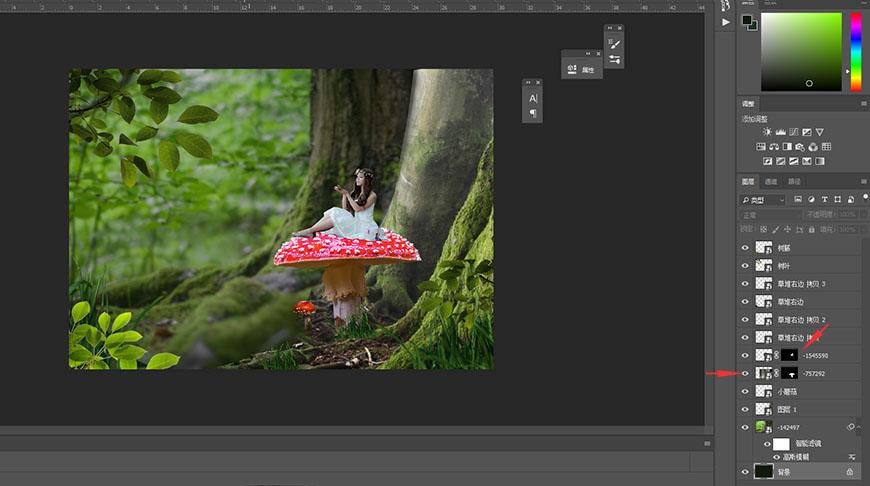
Task: Add a Levels adjustment from the panel
Action: click(780, 132)
